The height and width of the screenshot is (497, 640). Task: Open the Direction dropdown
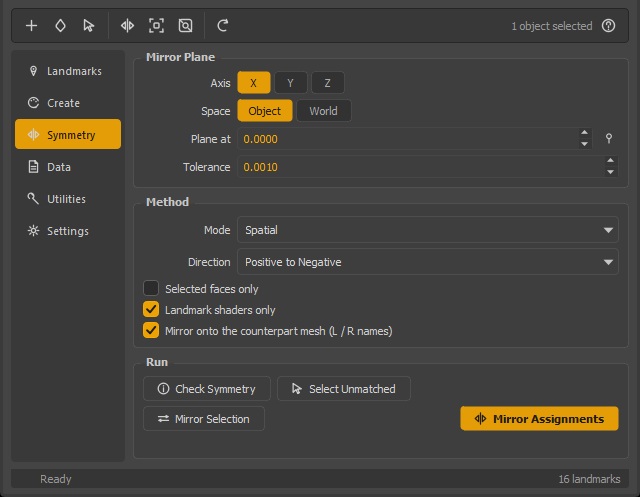click(x=427, y=262)
